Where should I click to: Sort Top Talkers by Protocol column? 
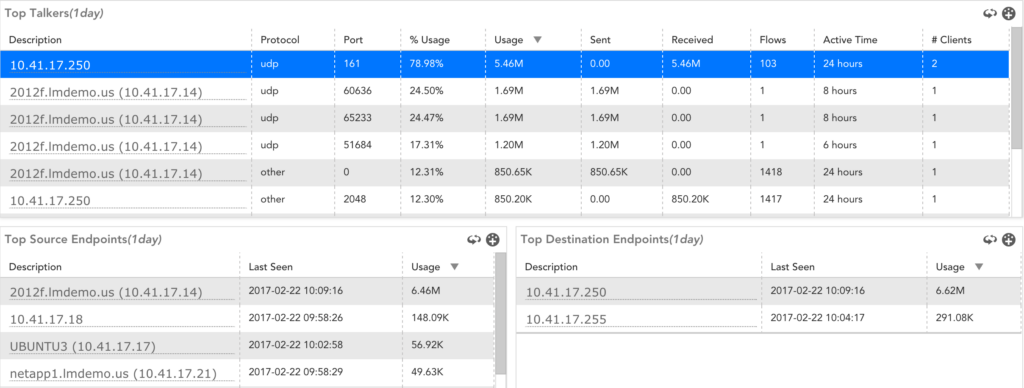point(280,40)
